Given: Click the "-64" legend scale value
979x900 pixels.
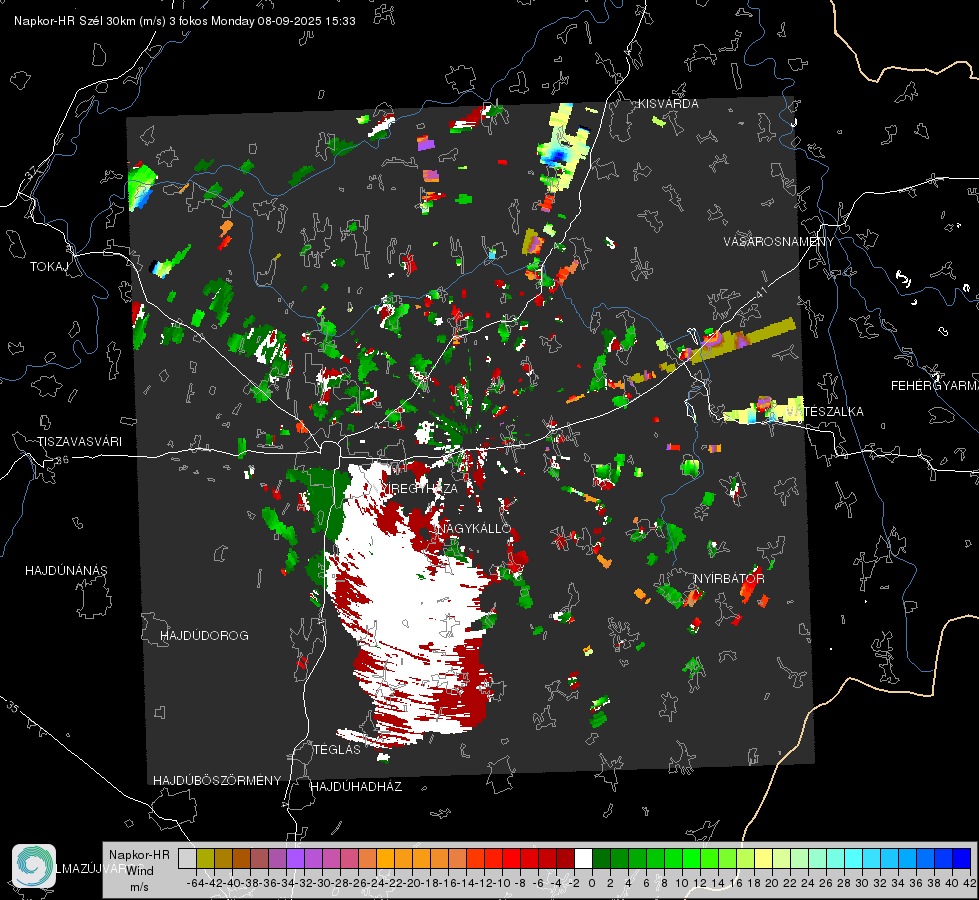Looking at the screenshot, I should tap(195, 883).
